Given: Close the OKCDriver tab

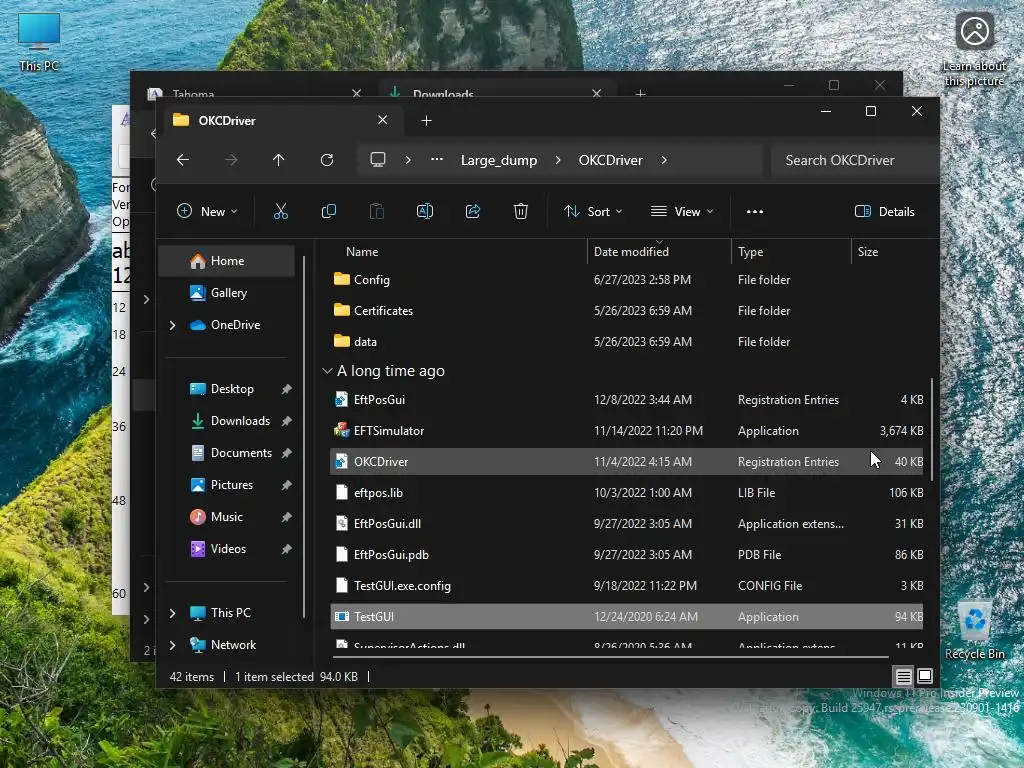Looking at the screenshot, I should tap(383, 120).
